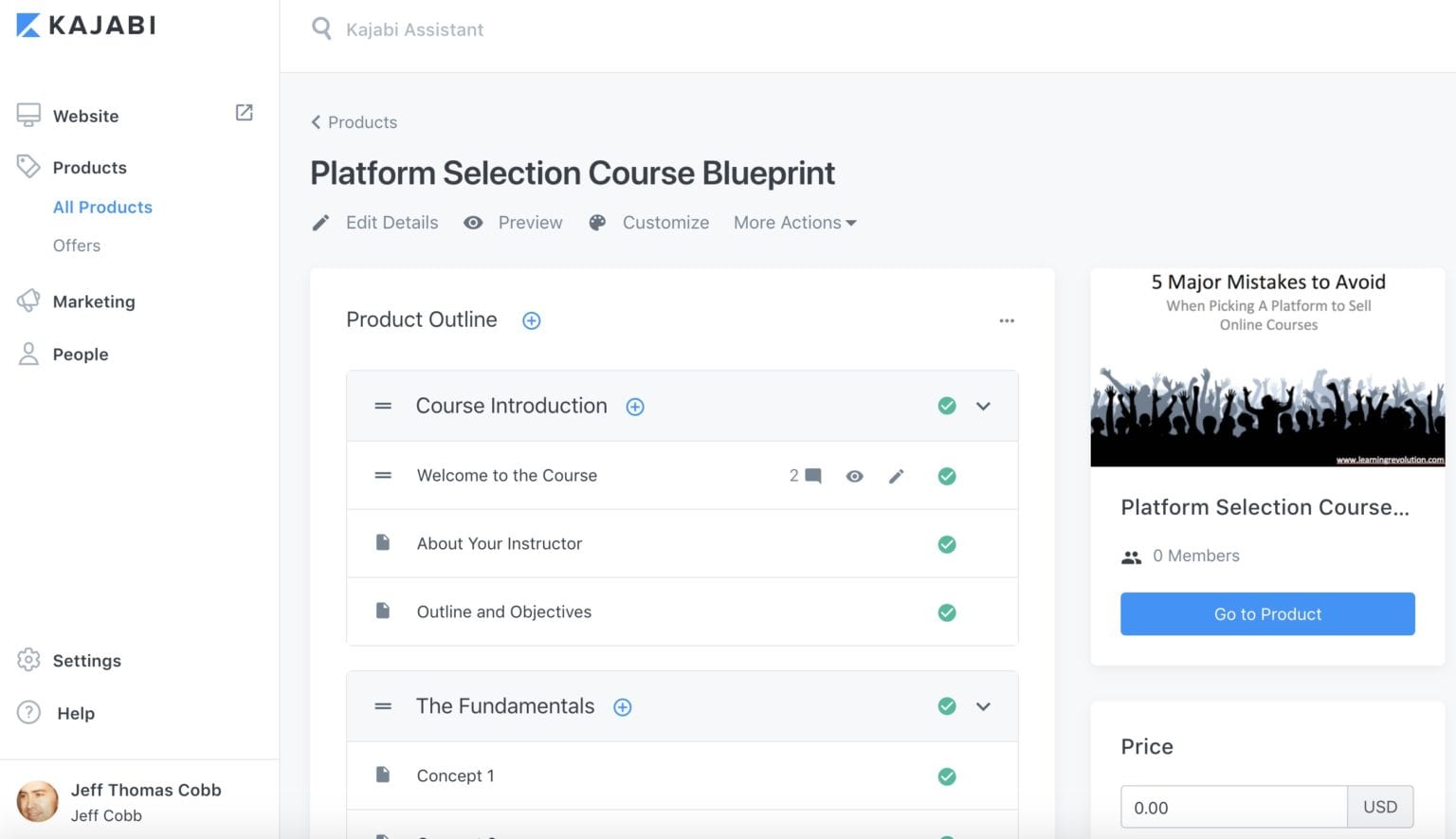The image size is (1456, 839).
Task: Edit Welcome to the Course with the pencil icon
Action: pyautogui.click(x=896, y=476)
